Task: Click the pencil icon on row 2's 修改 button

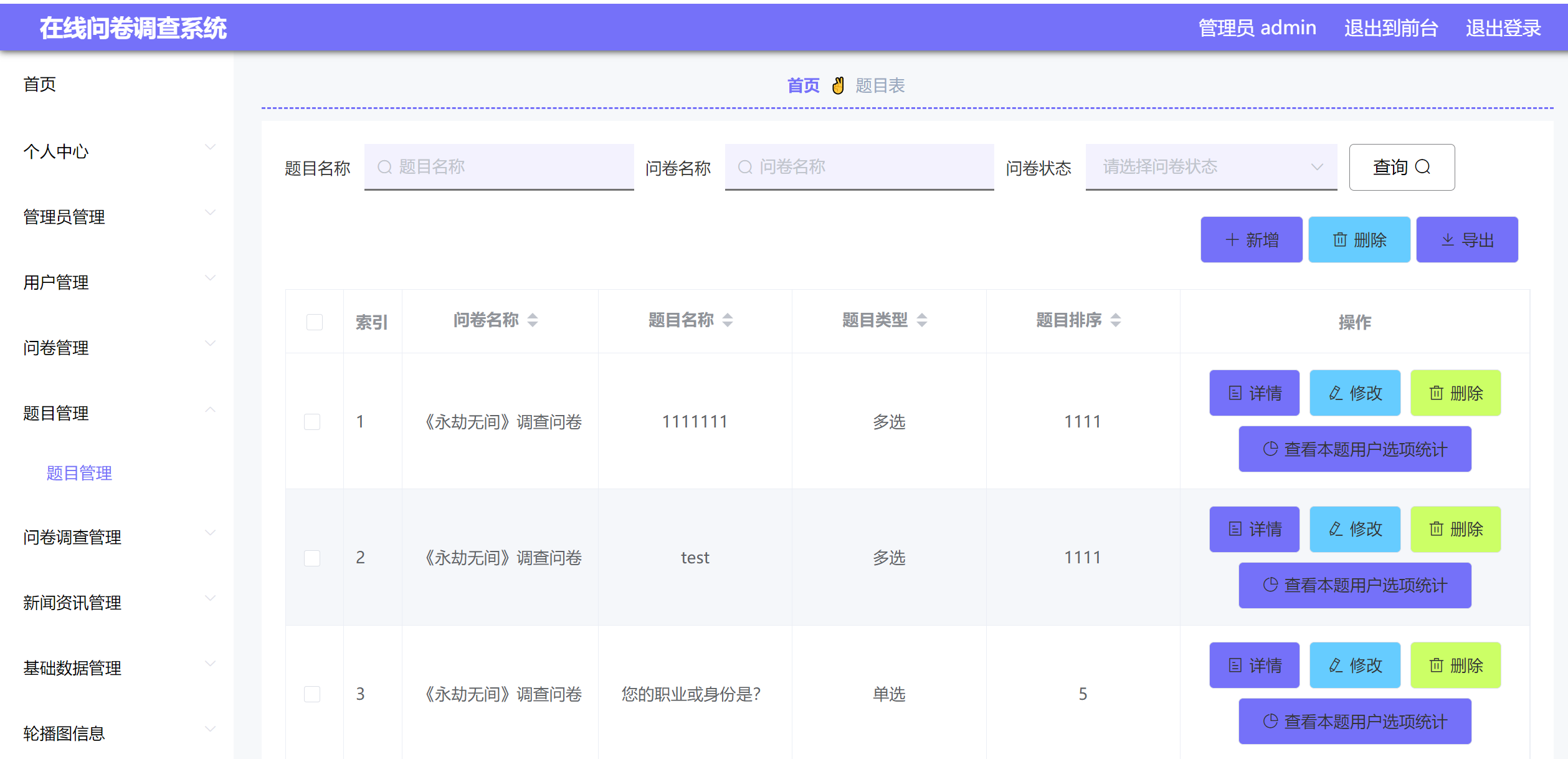Action: coord(1334,529)
